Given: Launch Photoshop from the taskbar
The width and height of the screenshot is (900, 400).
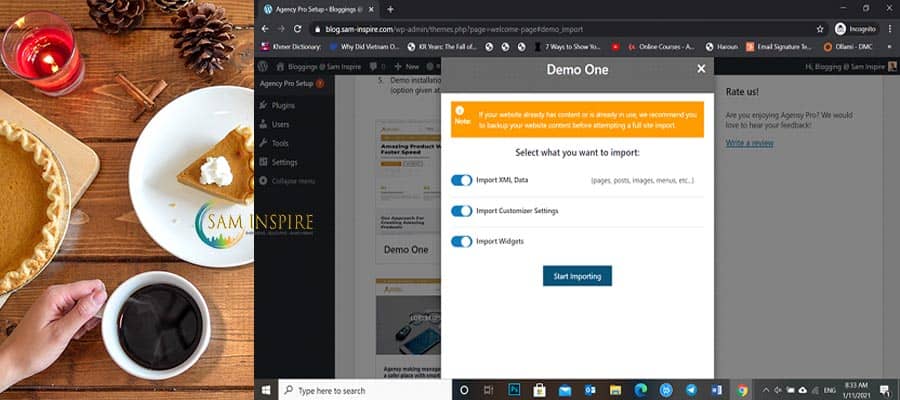Looking at the screenshot, I should click(x=514, y=390).
